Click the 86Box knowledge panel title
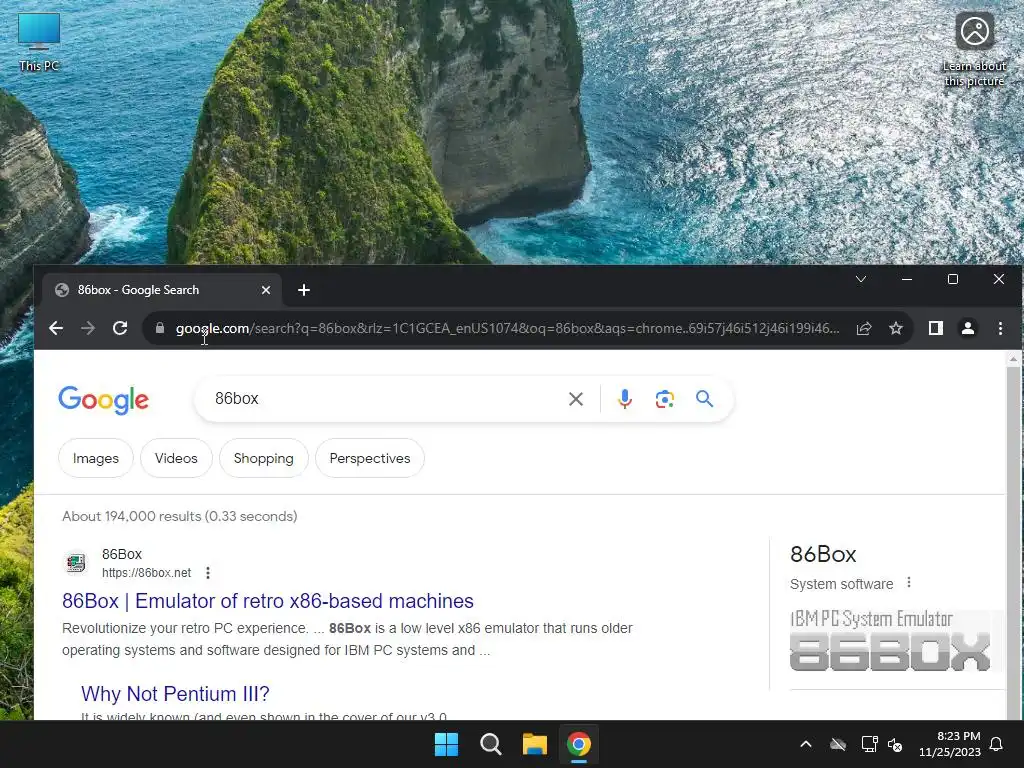 tap(823, 554)
